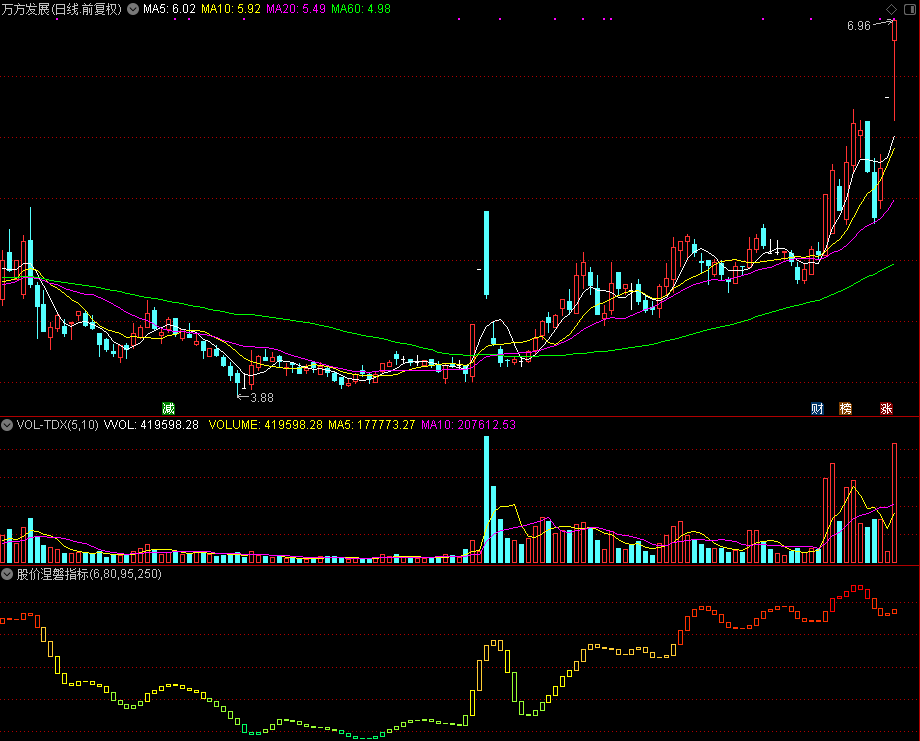
Task: Click the MA5: 6.02 label
Action: coord(170,9)
